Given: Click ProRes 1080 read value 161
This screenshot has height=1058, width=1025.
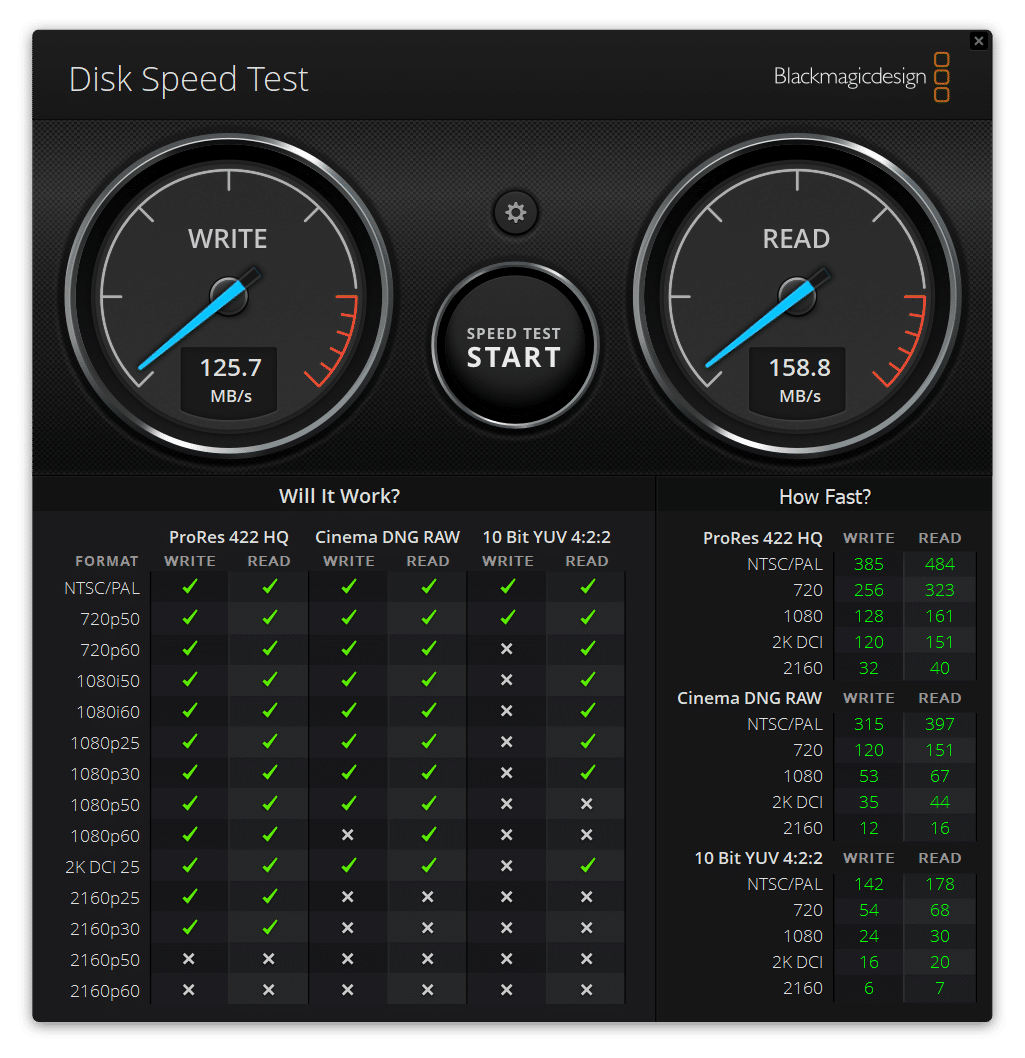Looking at the screenshot, I should pos(939,616).
